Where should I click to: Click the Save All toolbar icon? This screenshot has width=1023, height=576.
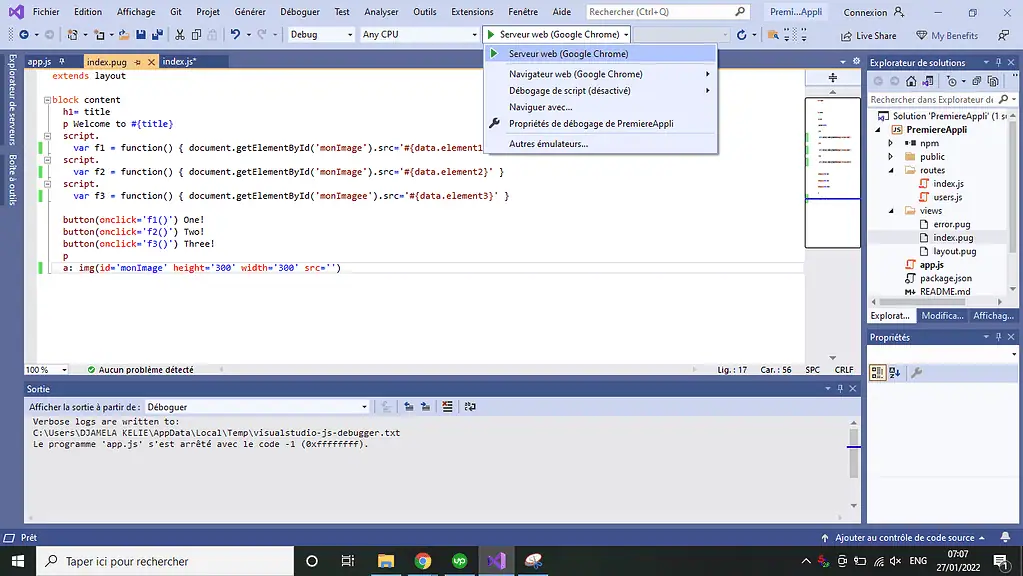point(157,33)
